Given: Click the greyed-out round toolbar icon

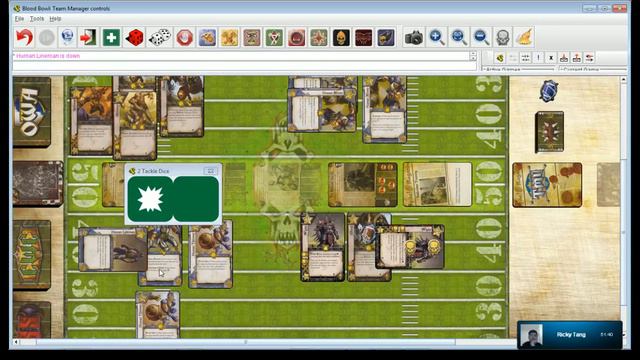Looking at the screenshot, I should tap(47, 38).
